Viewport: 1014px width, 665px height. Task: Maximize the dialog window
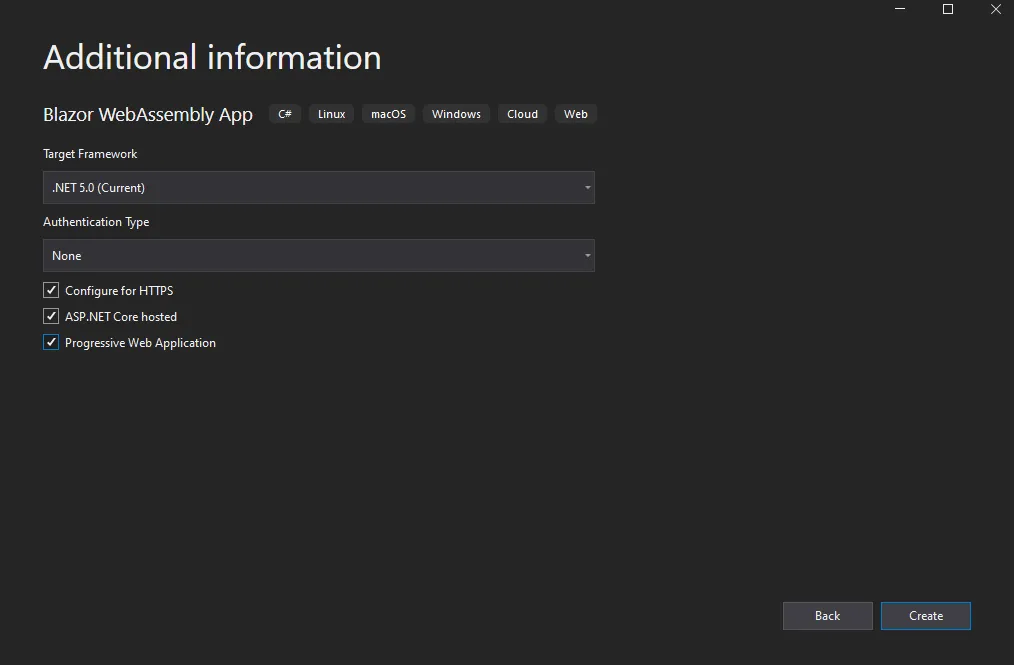pos(948,9)
